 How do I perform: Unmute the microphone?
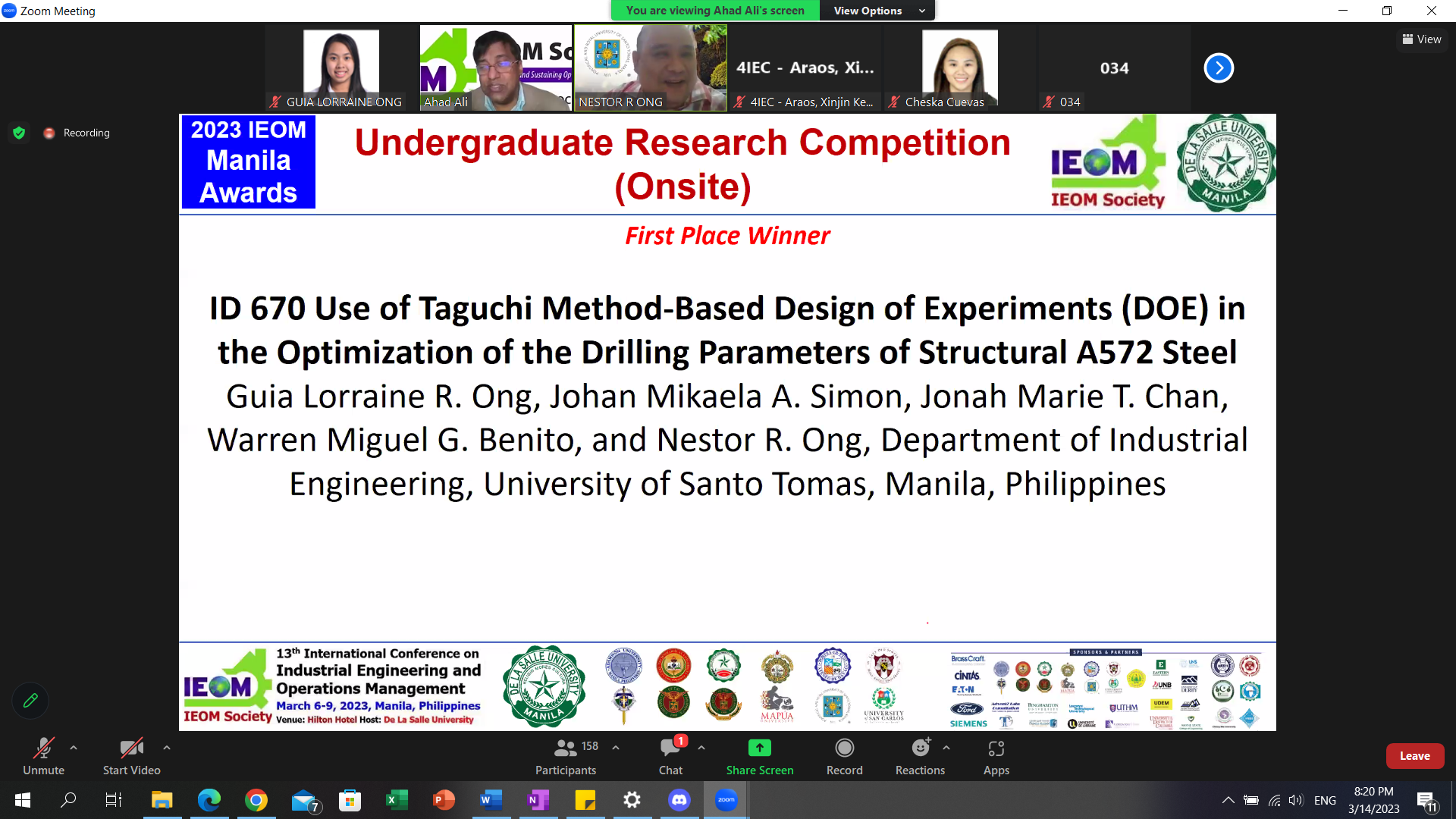tap(43, 757)
